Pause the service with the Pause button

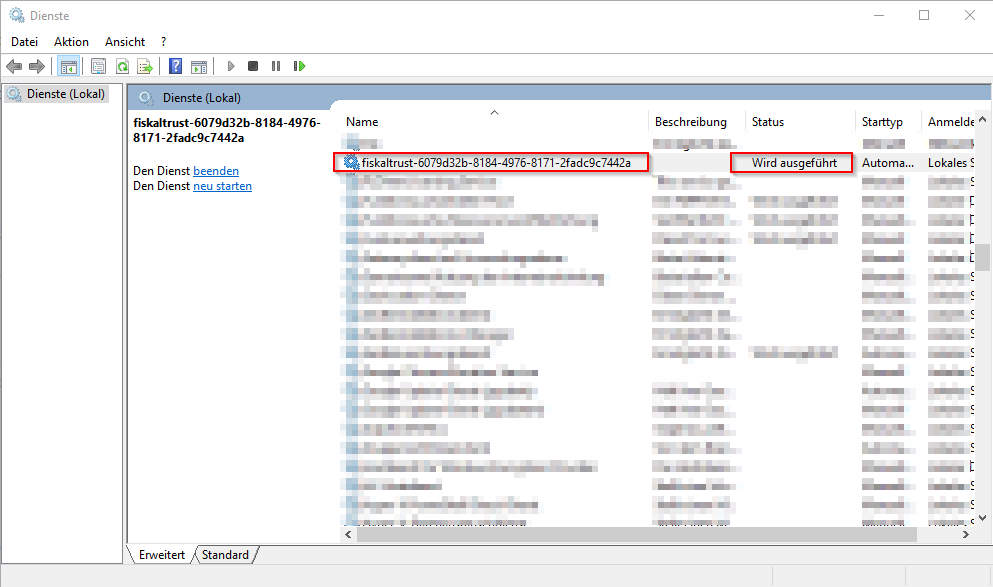[276, 66]
